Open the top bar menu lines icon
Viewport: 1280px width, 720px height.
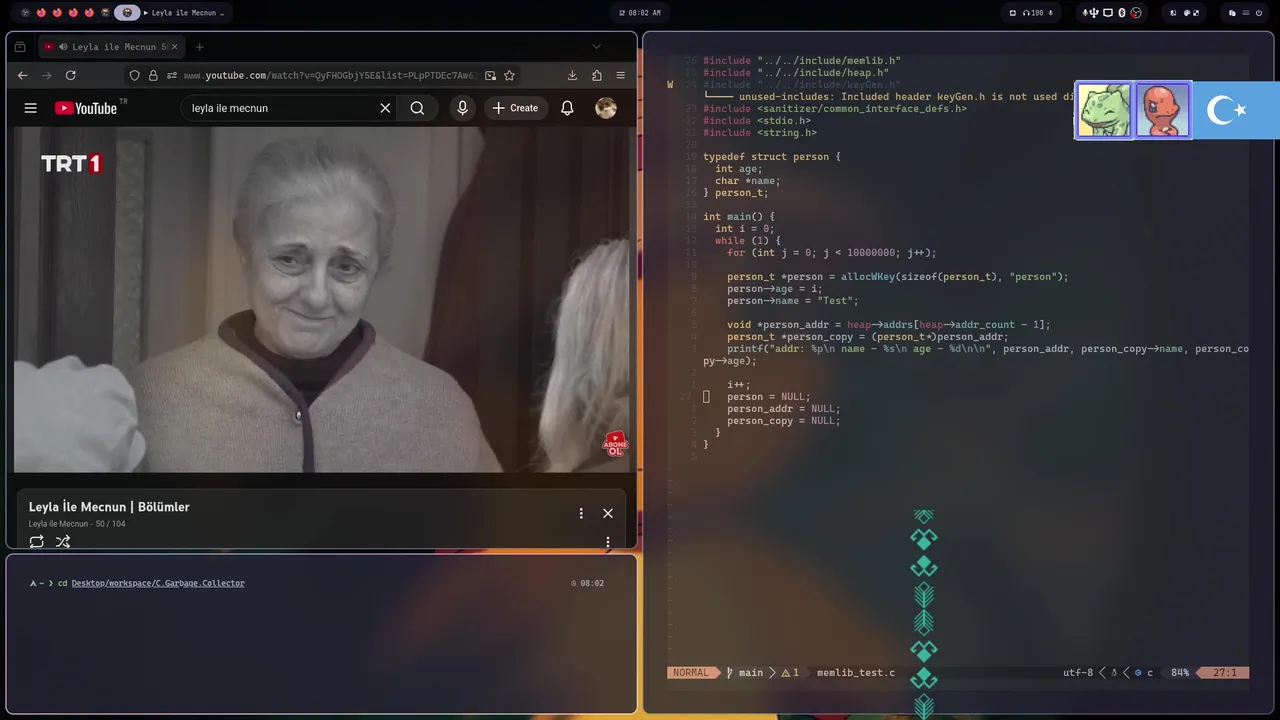(x=1246, y=13)
